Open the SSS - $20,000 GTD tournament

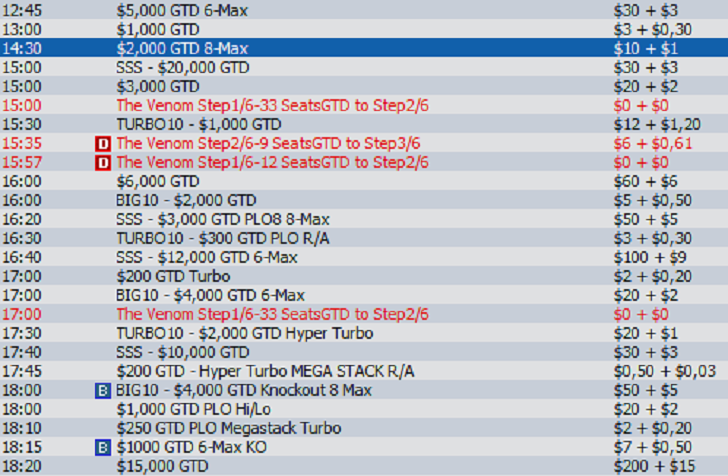click(x=183, y=68)
